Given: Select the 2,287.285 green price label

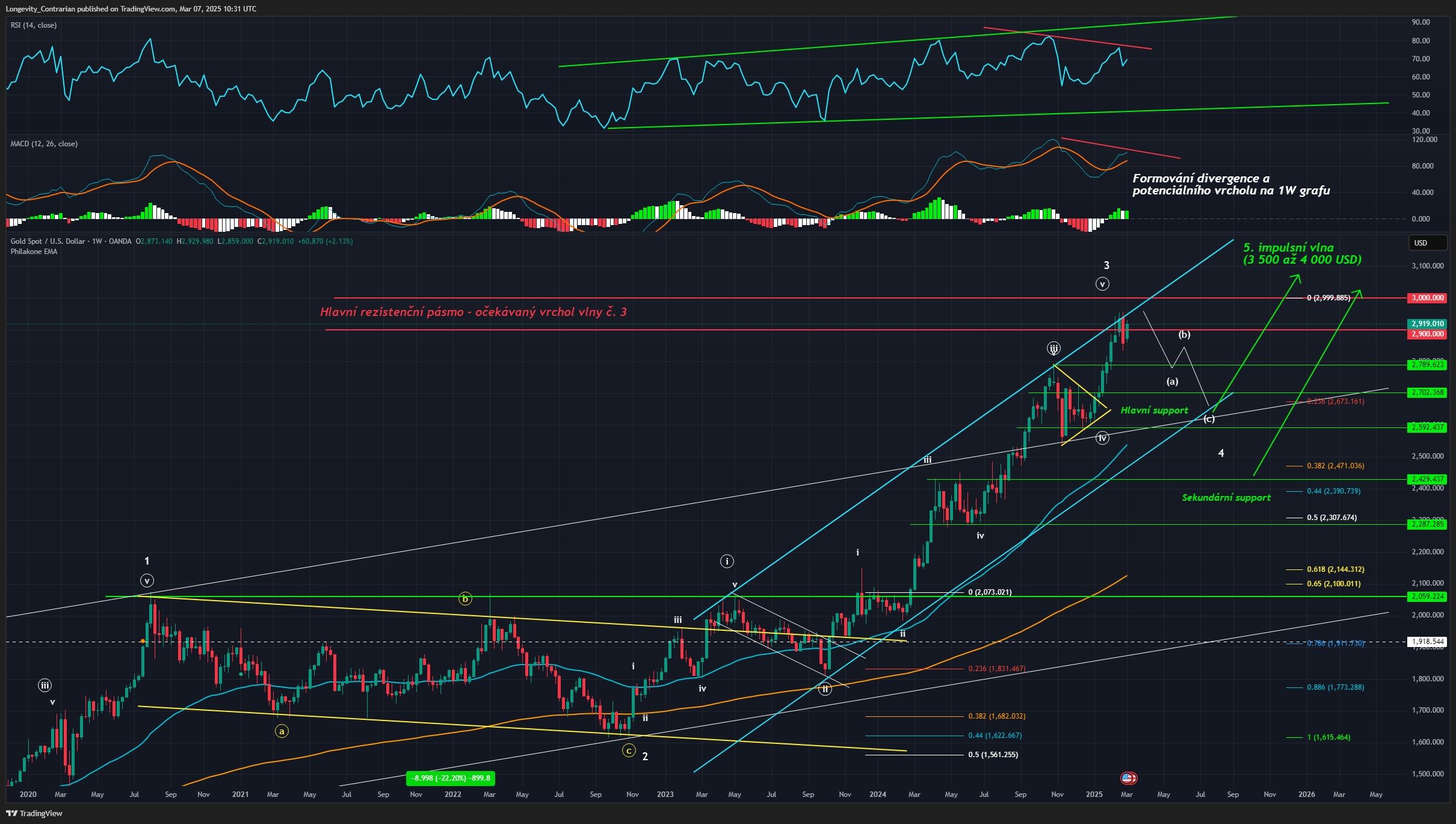Looking at the screenshot, I should click(x=1427, y=524).
